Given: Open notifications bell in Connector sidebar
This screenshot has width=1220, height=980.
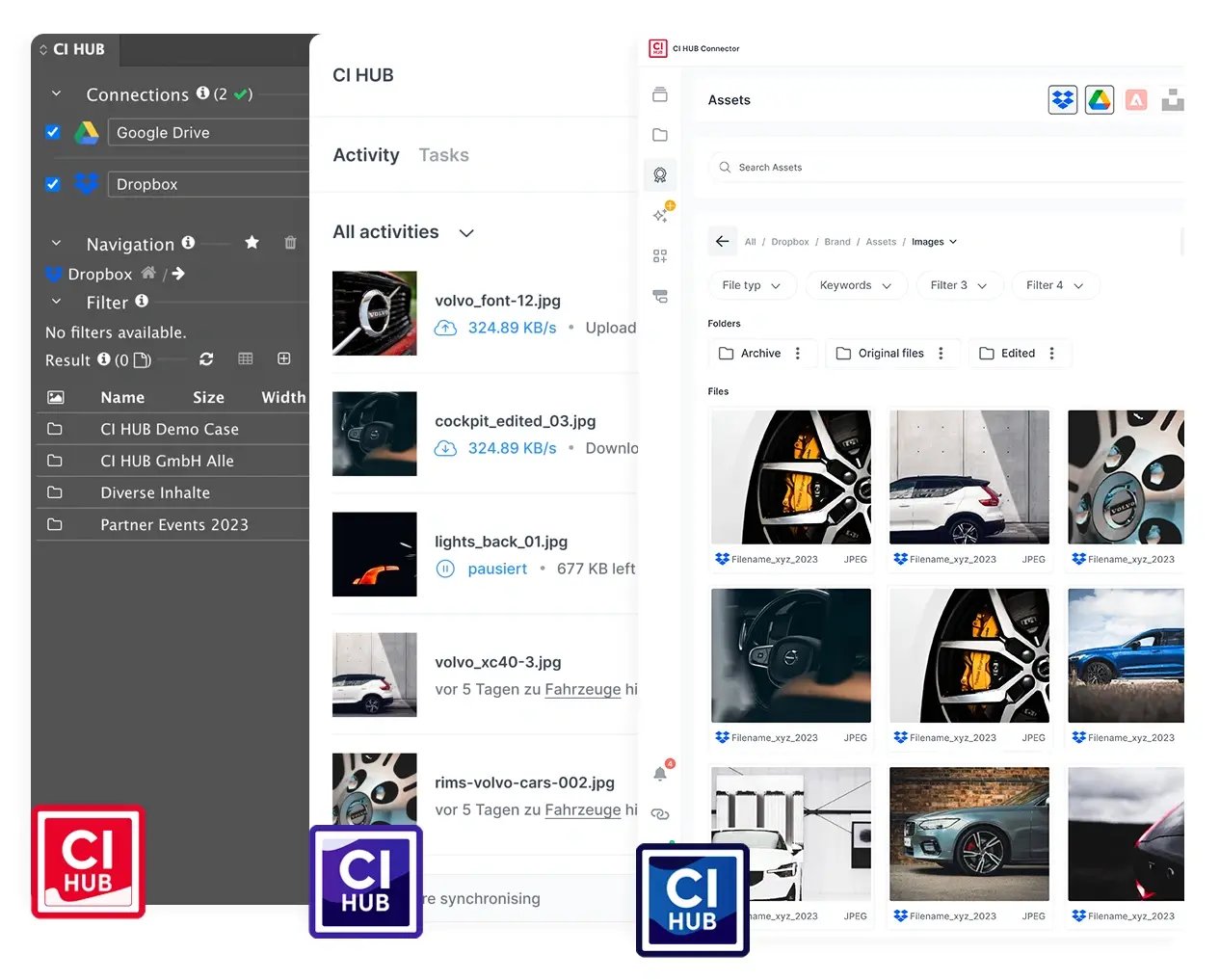Looking at the screenshot, I should tap(661, 773).
